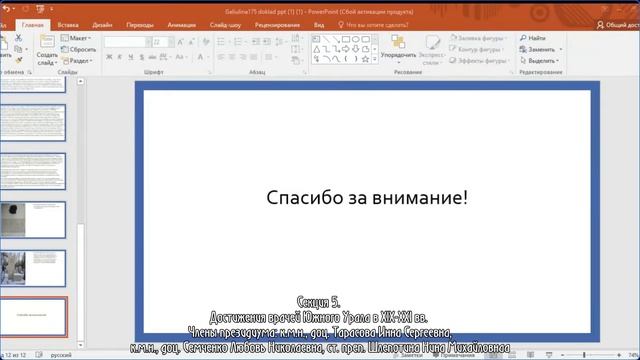Image resolution: width=640 pixels, height=360 pixels.
Task: Switch to the Вставка tab
Action: tap(68, 25)
